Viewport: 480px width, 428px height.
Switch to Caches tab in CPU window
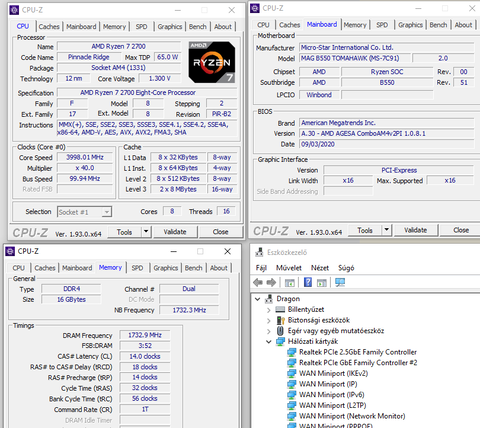click(49, 27)
